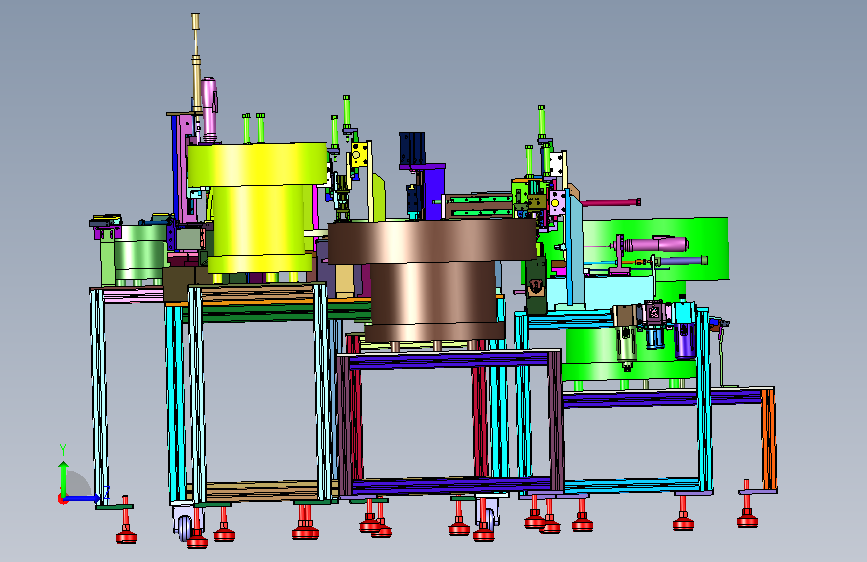Click the blue Z axis arrow of the triad
The image size is (867, 562).
point(83,498)
